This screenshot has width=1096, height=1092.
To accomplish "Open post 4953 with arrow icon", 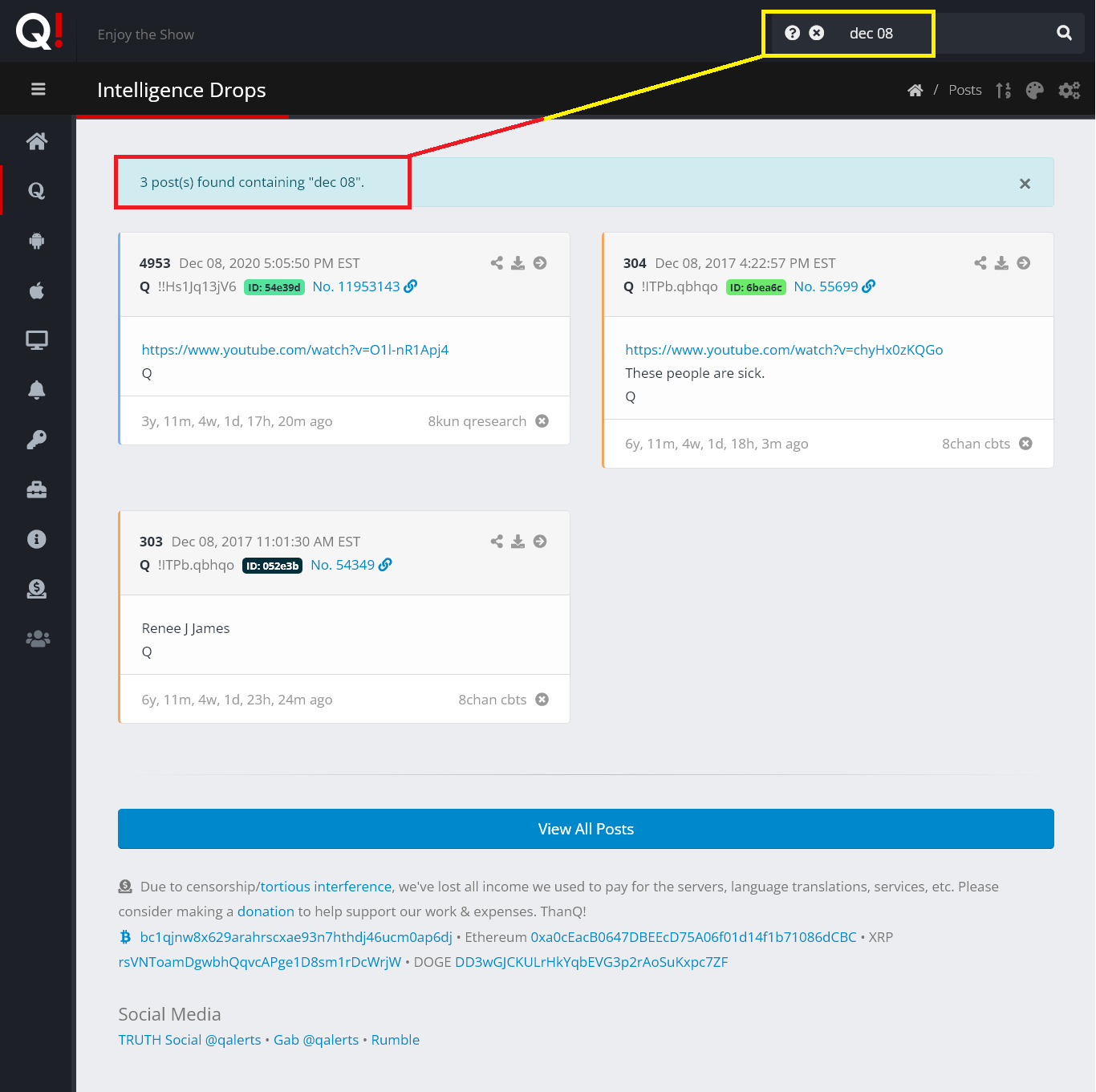I will [540, 263].
